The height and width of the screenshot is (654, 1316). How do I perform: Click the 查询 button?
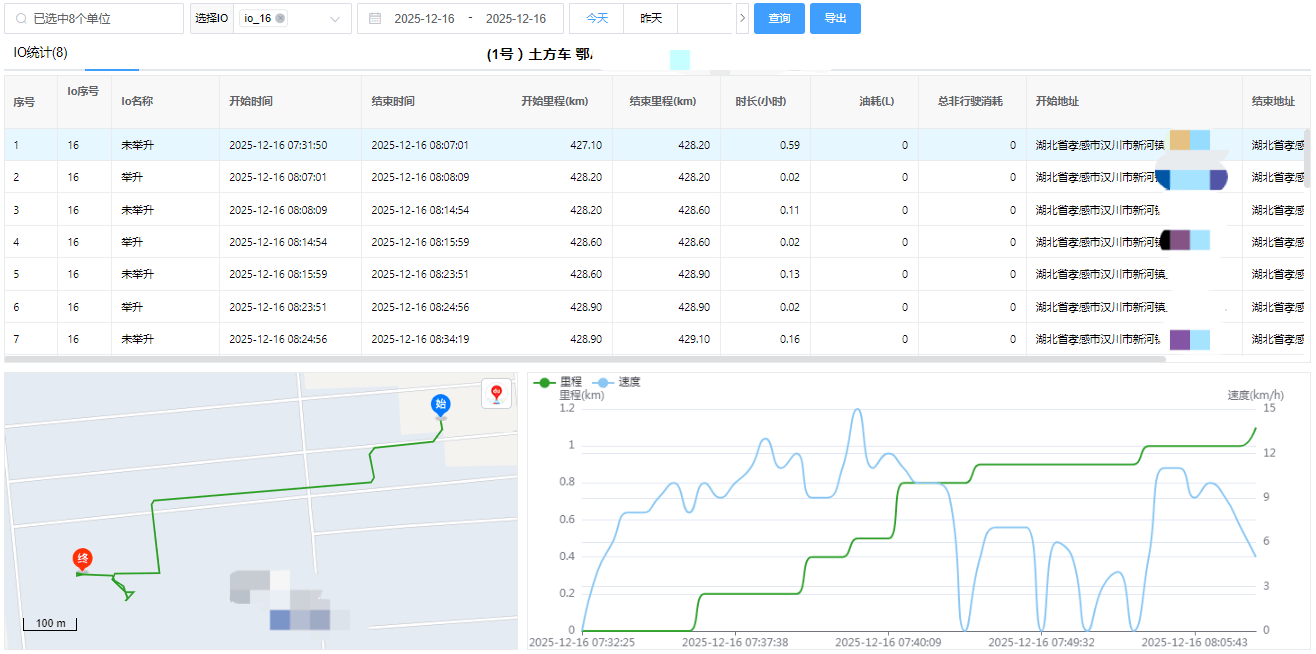779,19
